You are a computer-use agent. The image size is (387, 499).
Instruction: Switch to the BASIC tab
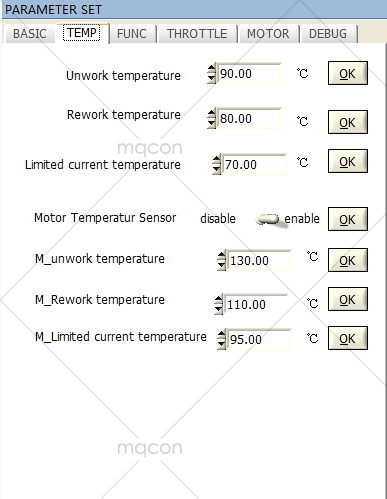(x=29, y=34)
